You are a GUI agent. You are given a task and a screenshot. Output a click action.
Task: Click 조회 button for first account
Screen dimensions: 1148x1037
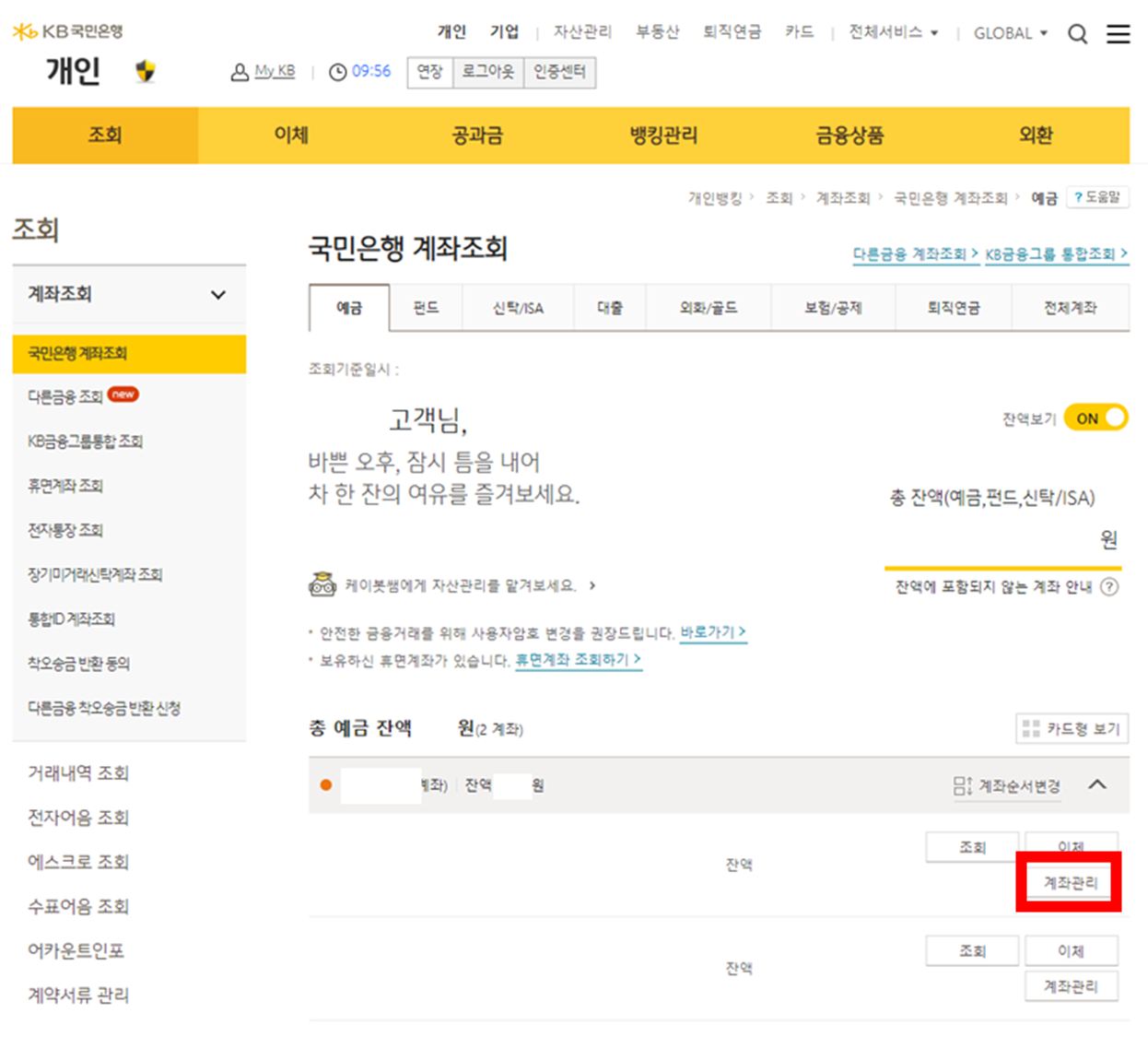point(973,846)
